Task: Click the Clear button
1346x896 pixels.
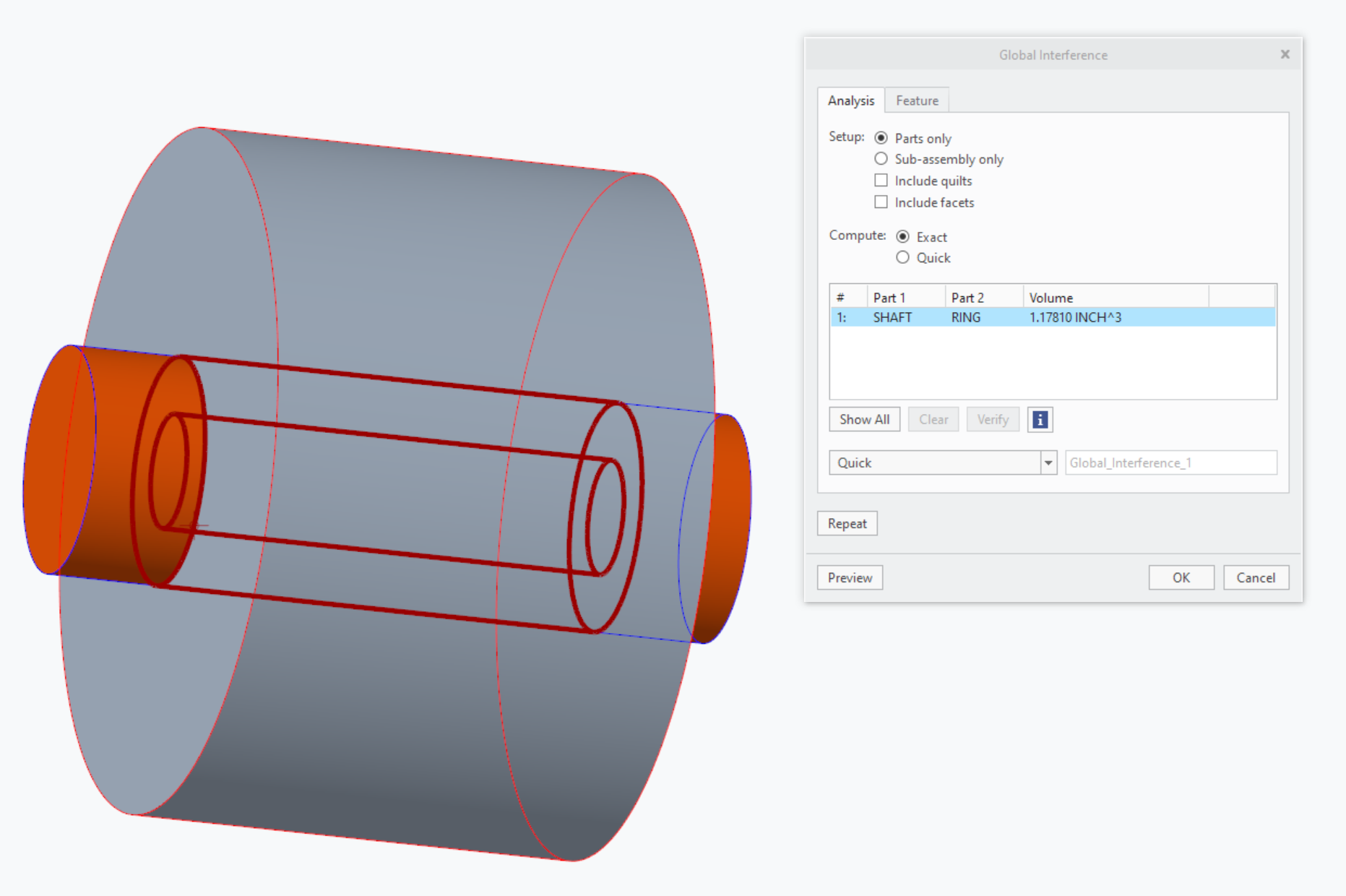Action: point(933,419)
